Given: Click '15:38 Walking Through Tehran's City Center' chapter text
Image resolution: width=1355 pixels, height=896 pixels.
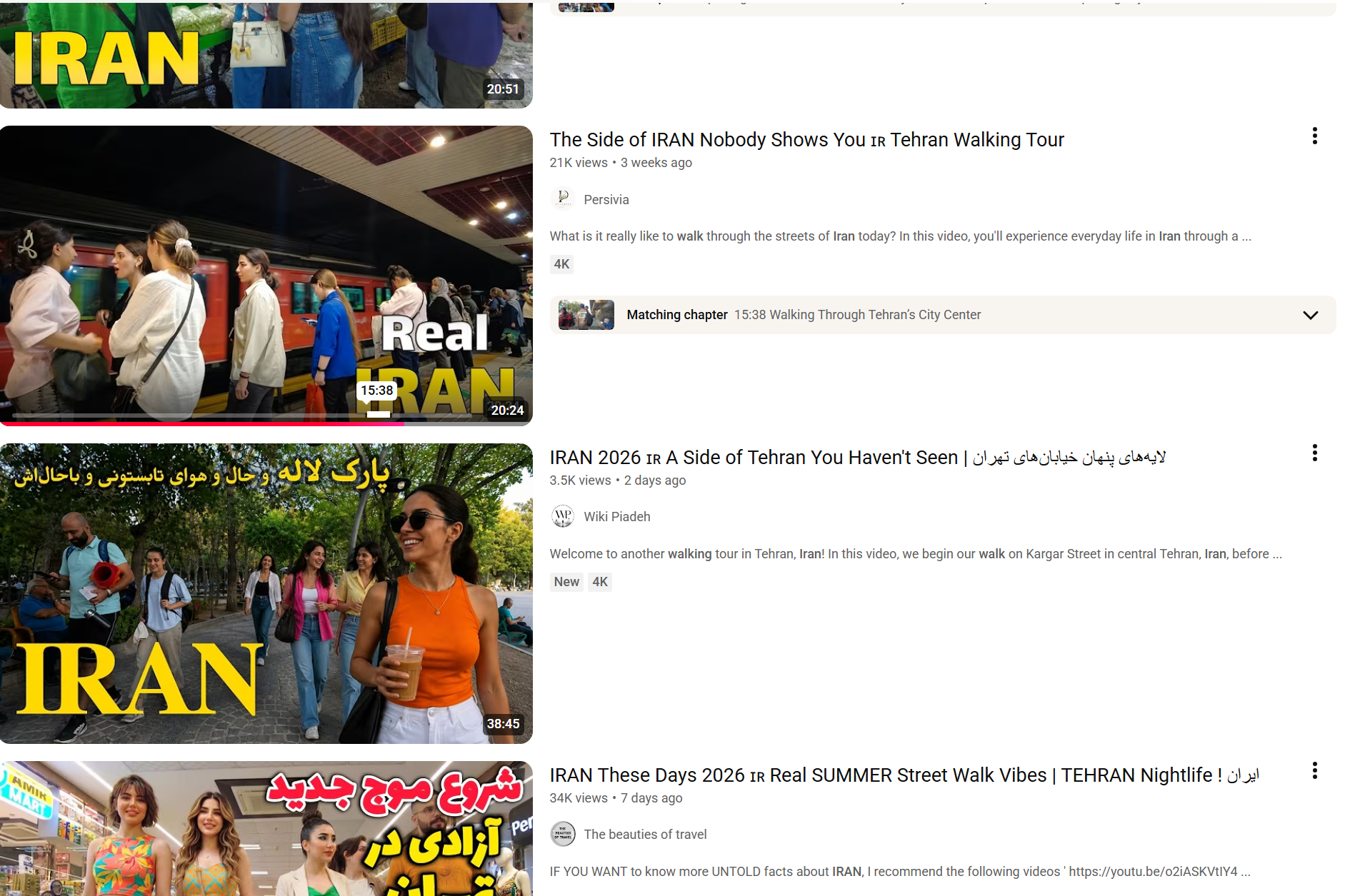Looking at the screenshot, I should click(857, 315).
